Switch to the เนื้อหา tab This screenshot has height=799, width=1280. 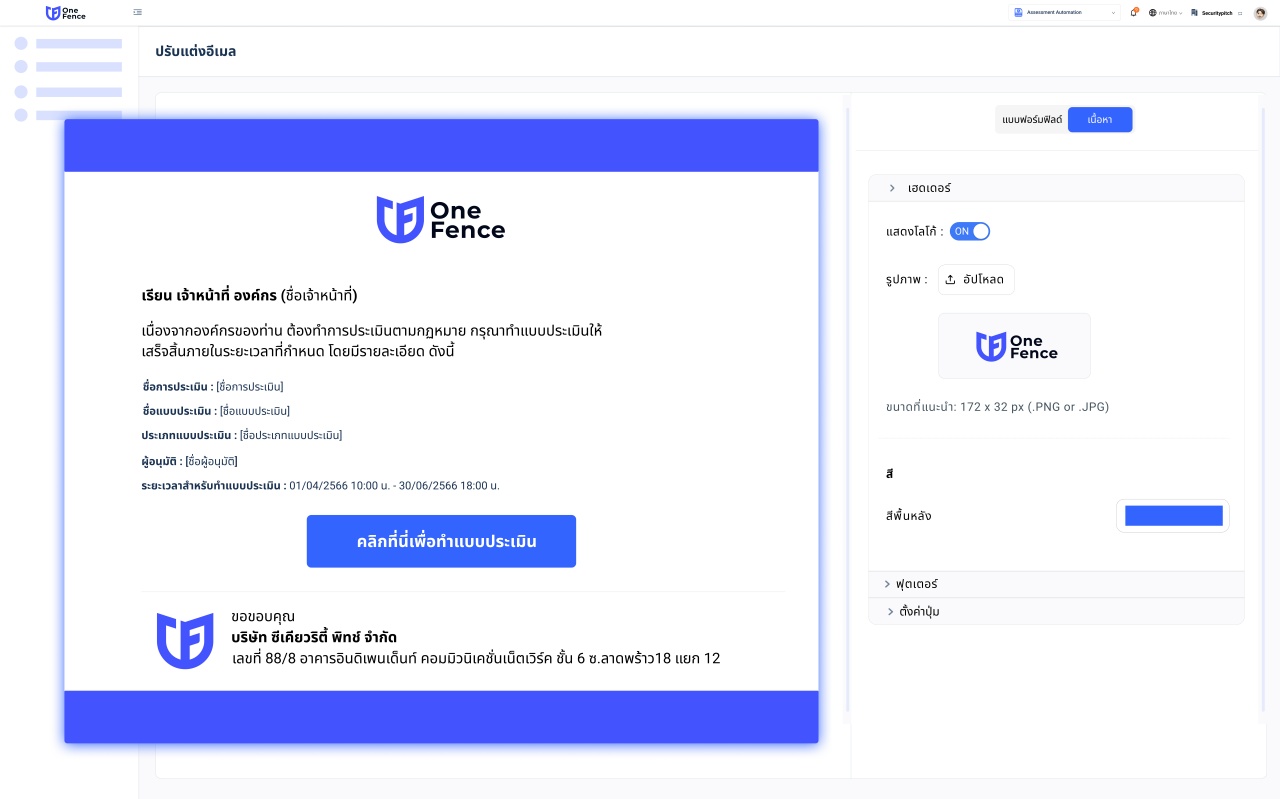[1100, 120]
